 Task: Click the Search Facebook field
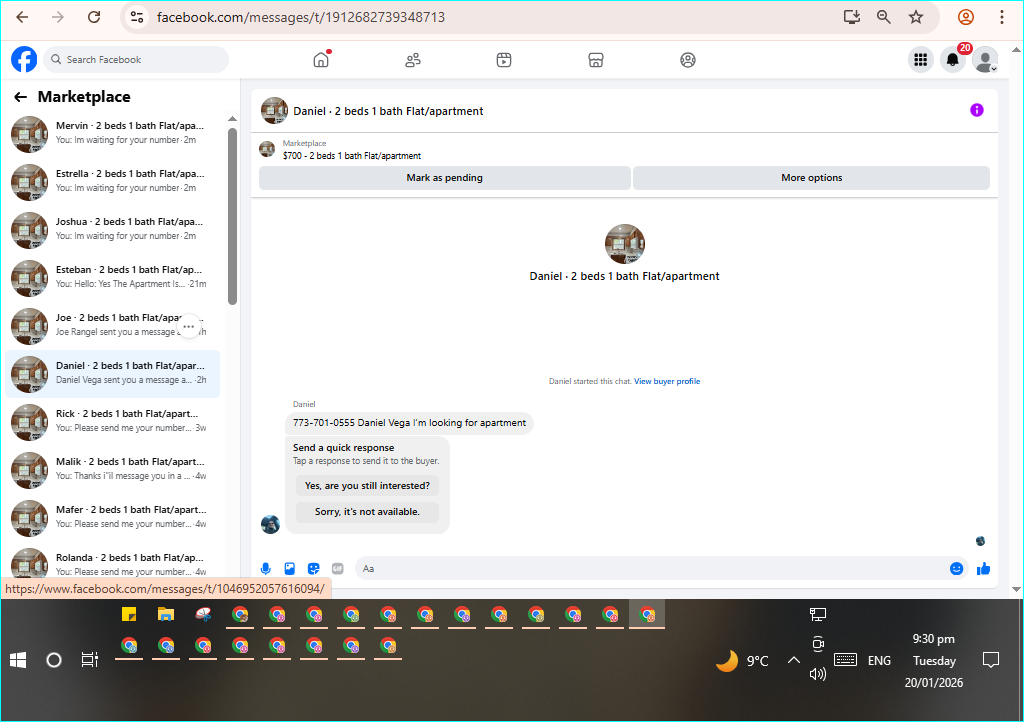(136, 59)
